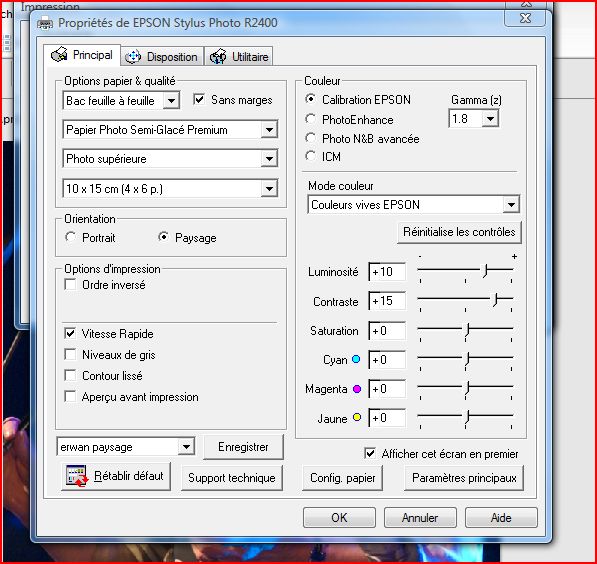Select the Photo N&B avancée option

pyautogui.click(x=310, y=138)
